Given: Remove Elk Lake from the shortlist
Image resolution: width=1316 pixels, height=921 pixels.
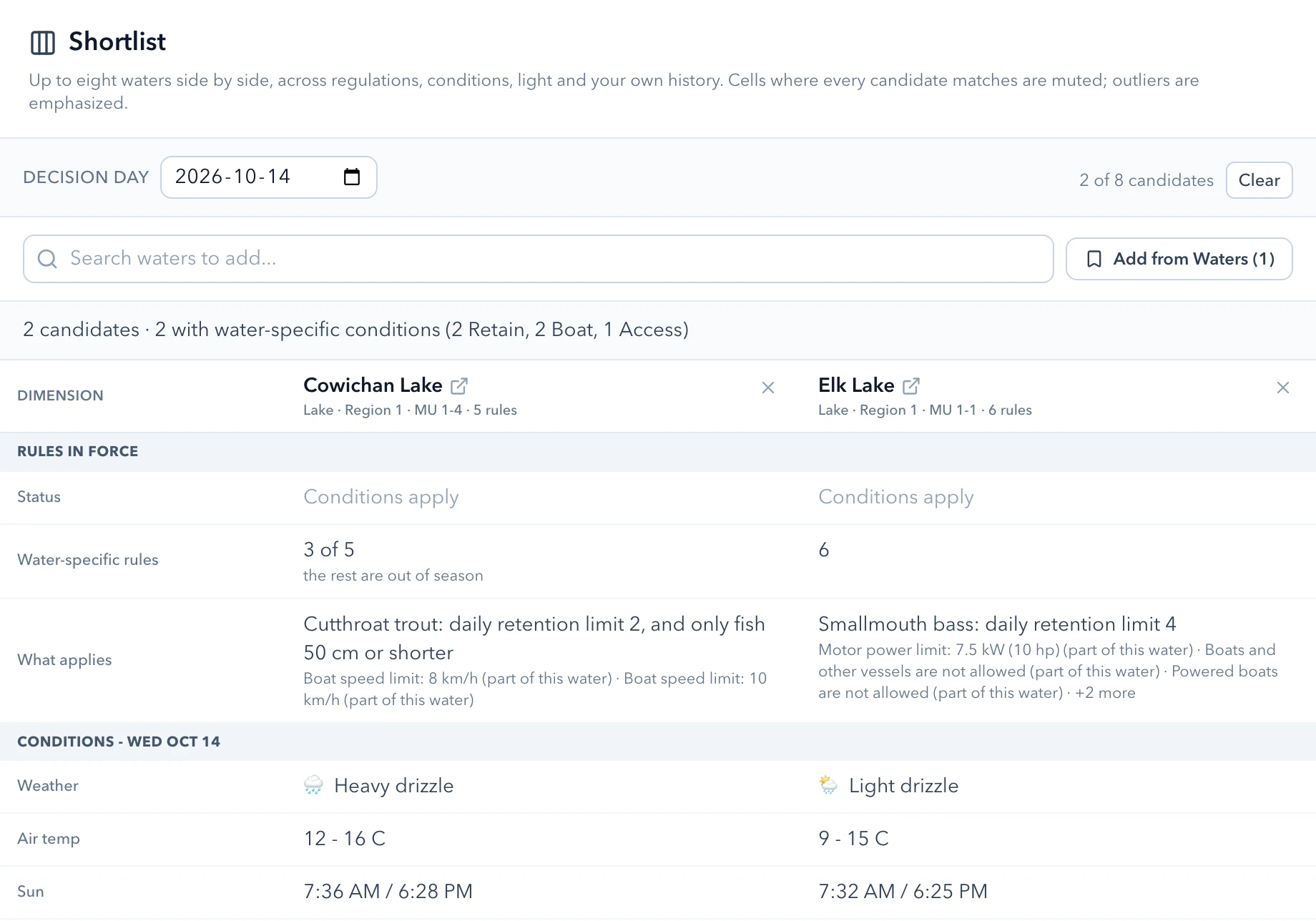Looking at the screenshot, I should (1283, 388).
